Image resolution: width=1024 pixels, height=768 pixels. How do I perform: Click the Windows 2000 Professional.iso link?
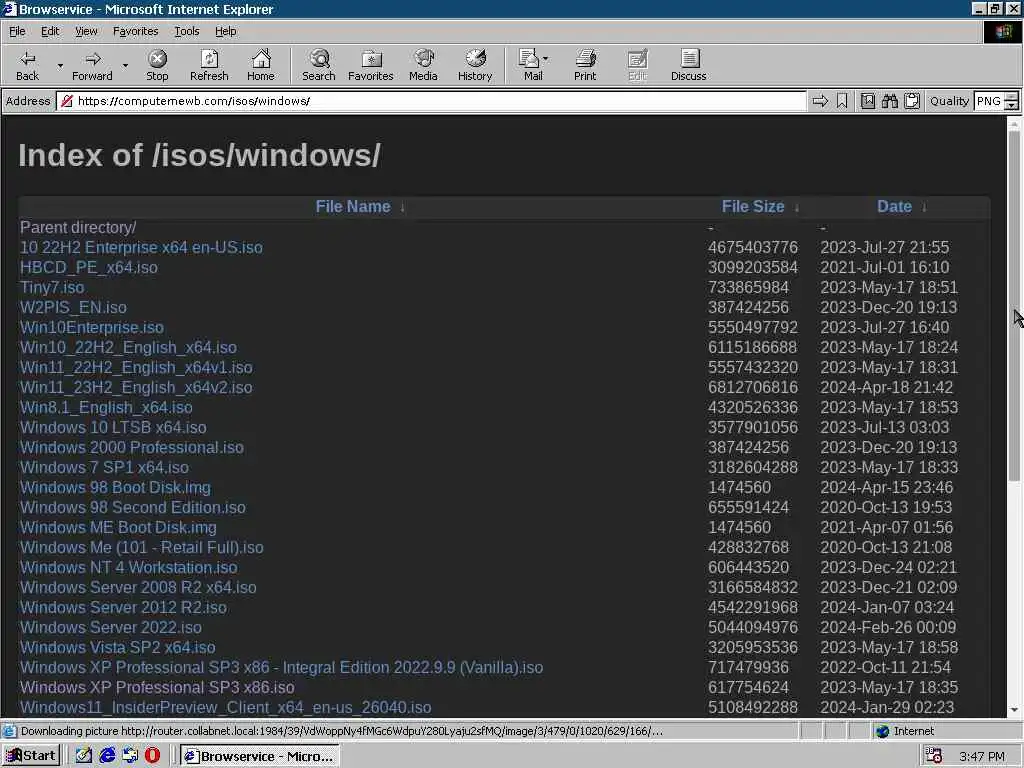tap(131, 447)
